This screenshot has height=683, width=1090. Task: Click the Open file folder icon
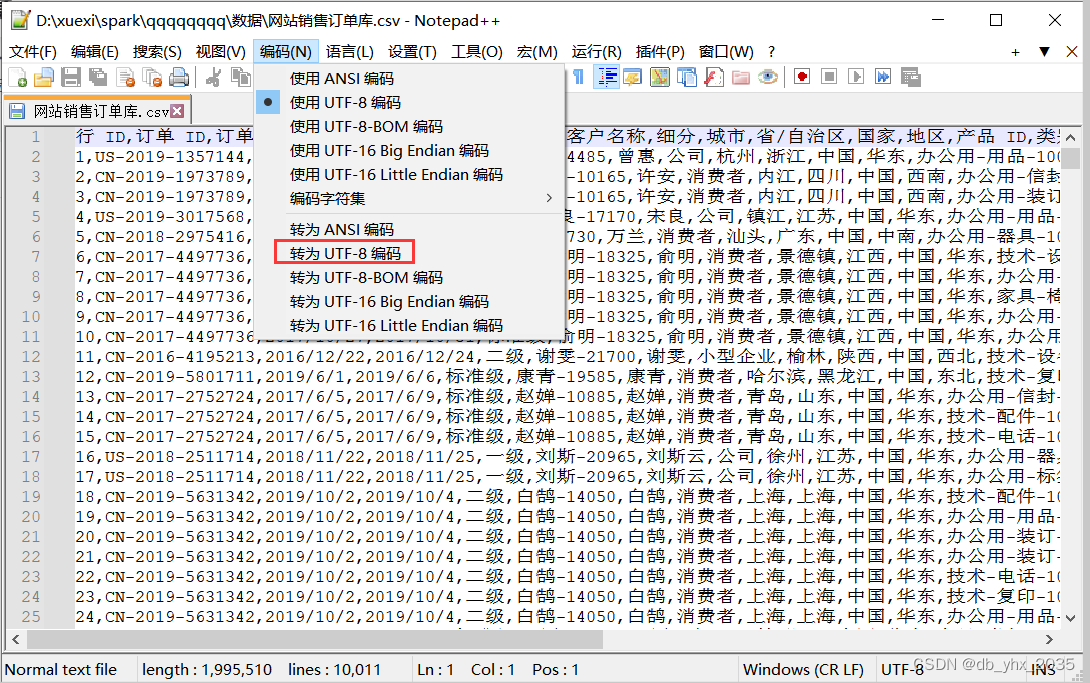(x=44, y=77)
